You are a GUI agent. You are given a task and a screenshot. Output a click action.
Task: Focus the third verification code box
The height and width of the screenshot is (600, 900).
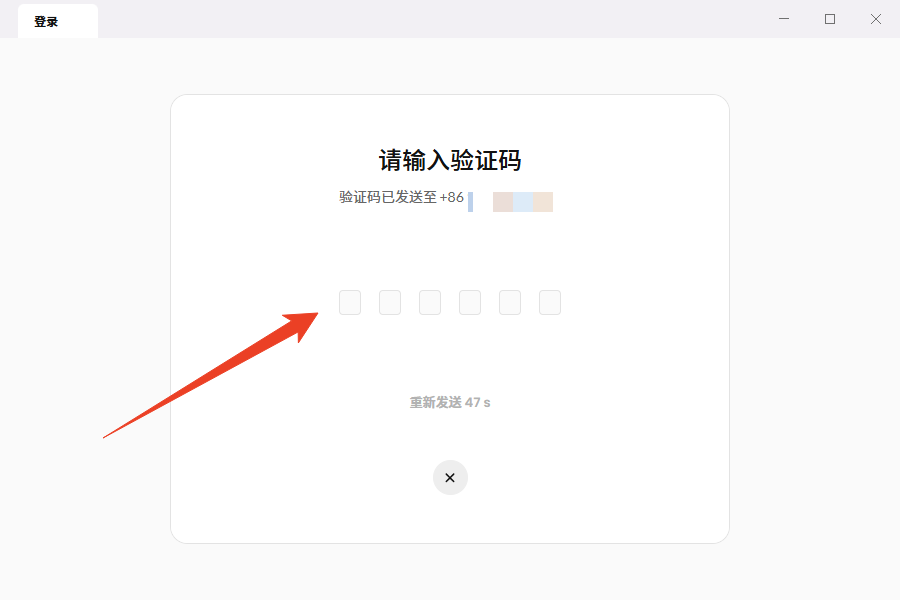point(430,303)
